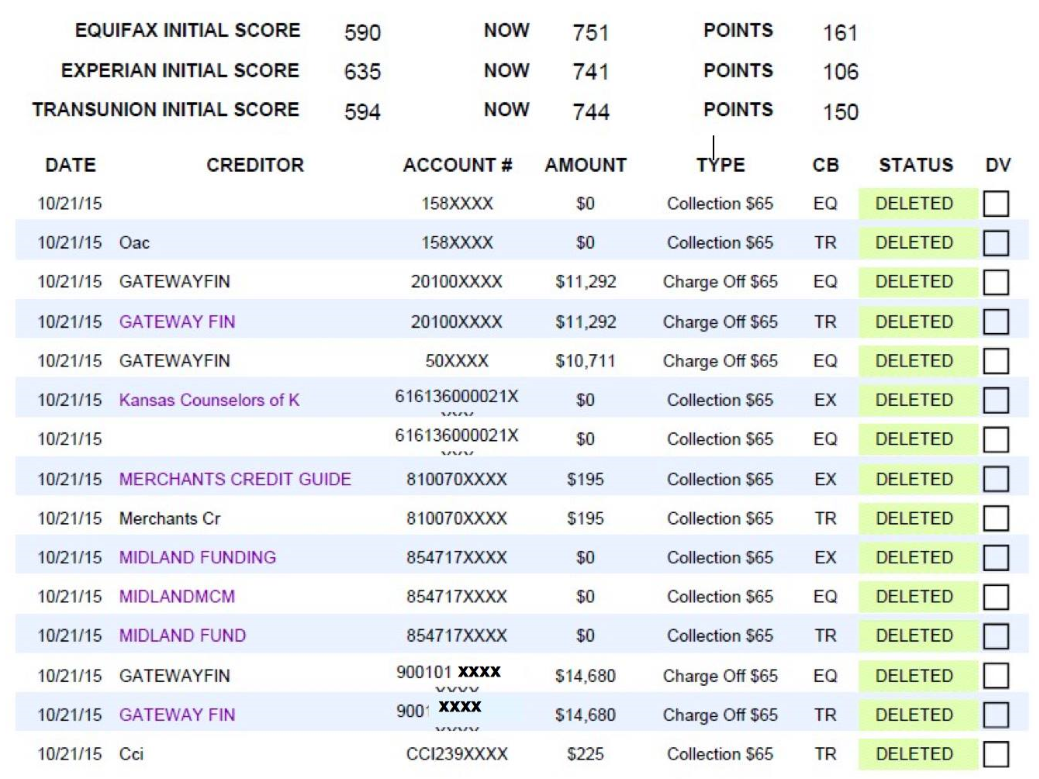Click the Equifax initial score 590

pos(362,32)
